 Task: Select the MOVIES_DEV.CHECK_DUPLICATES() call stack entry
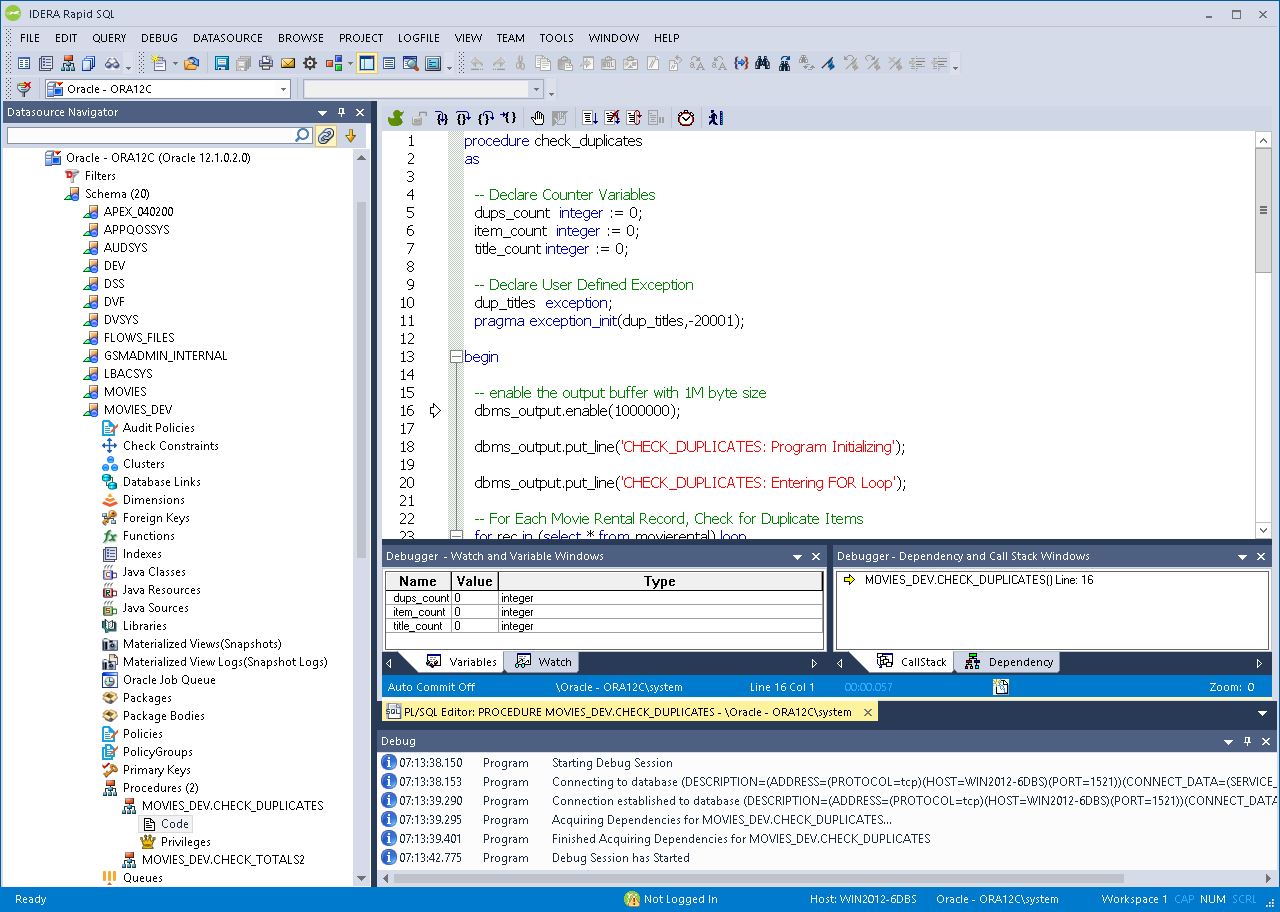pyautogui.click(x=978, y=580)
